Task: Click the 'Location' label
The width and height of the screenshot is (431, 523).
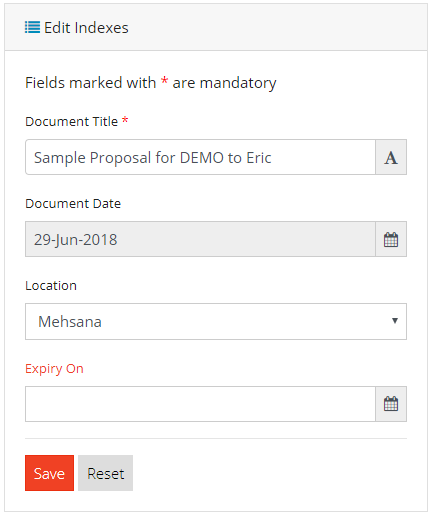Action: (51, 286)
